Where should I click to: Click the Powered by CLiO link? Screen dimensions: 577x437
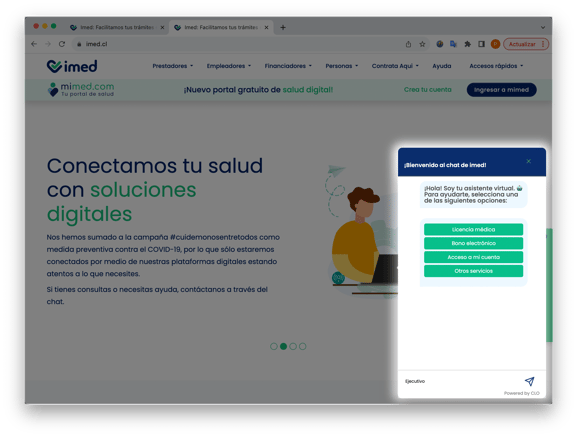click(522, 393)
